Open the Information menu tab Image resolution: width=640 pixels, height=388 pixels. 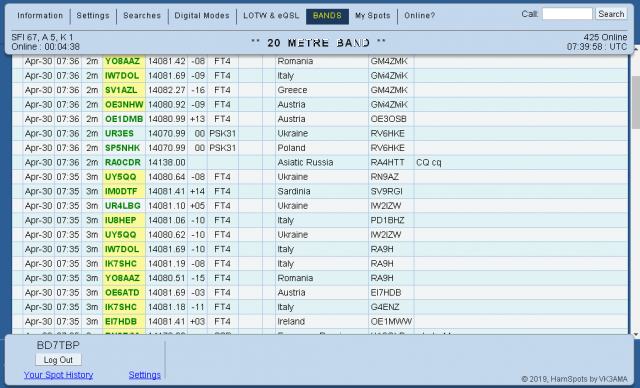[x=40, y=16]
